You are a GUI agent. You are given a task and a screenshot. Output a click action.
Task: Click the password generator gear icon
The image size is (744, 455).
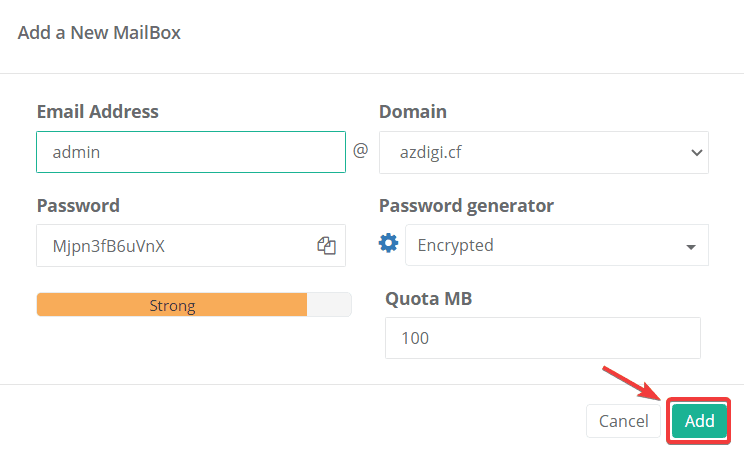point(389,244)
